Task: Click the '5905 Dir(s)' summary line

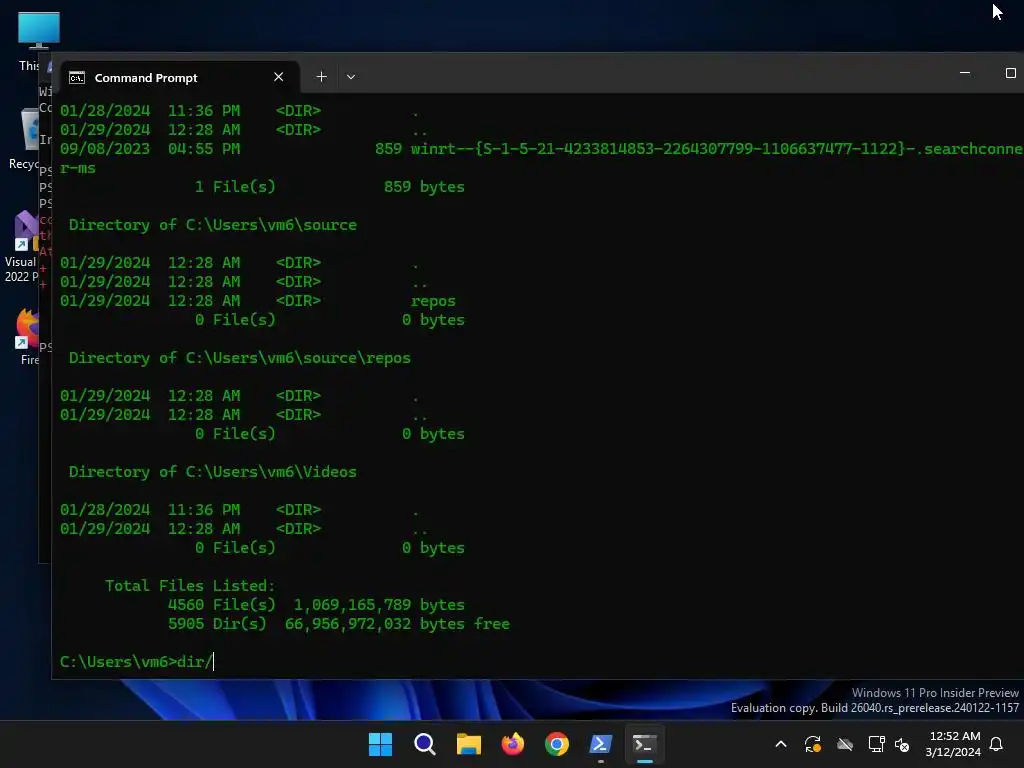Action: click(x=338, y=624)
